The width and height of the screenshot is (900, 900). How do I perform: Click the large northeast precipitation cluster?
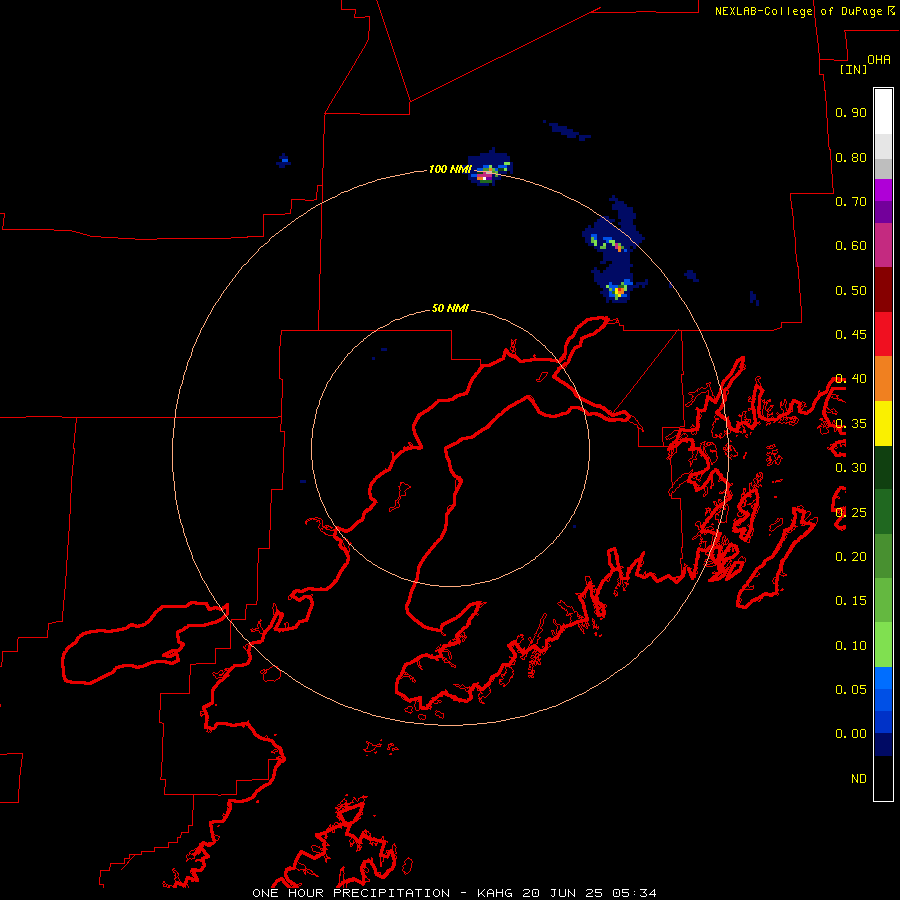click(614, 250)
